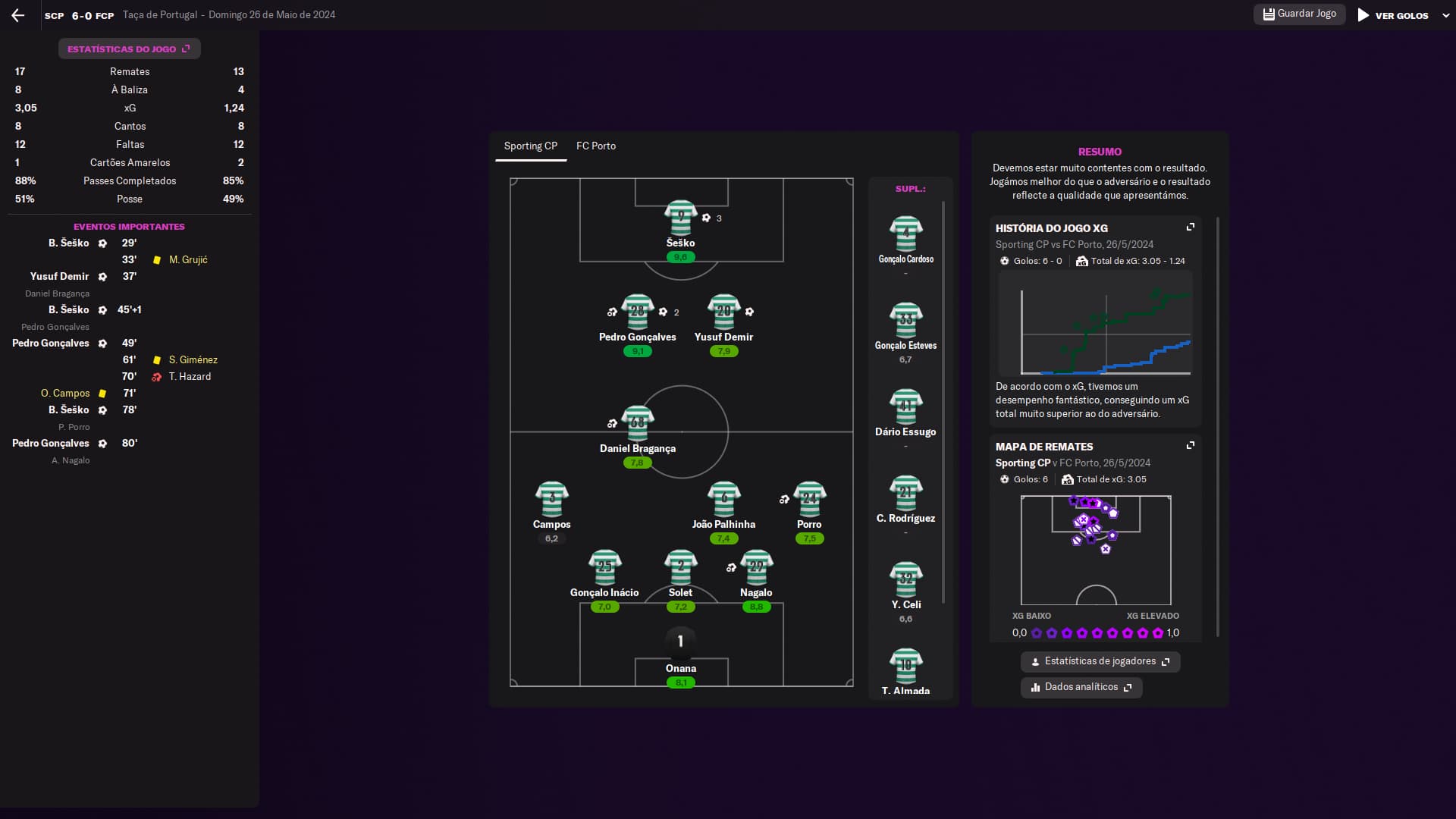The image size is (1456, 819).
Task: Click Šeško's goal ball icon at 29'
Action: click(102, 243)
